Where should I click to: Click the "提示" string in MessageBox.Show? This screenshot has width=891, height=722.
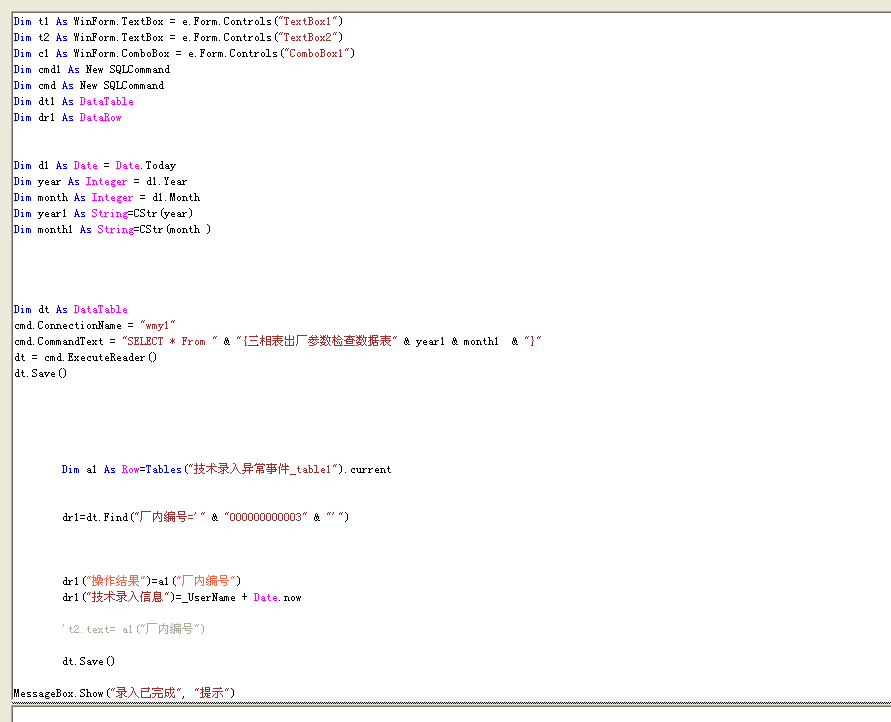[212, 692]
